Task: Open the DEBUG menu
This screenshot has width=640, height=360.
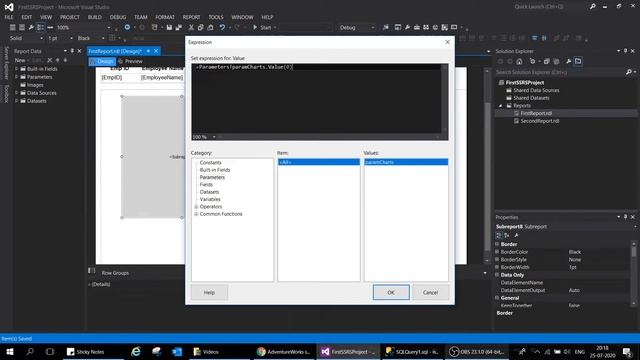Action: pos(118,17)
